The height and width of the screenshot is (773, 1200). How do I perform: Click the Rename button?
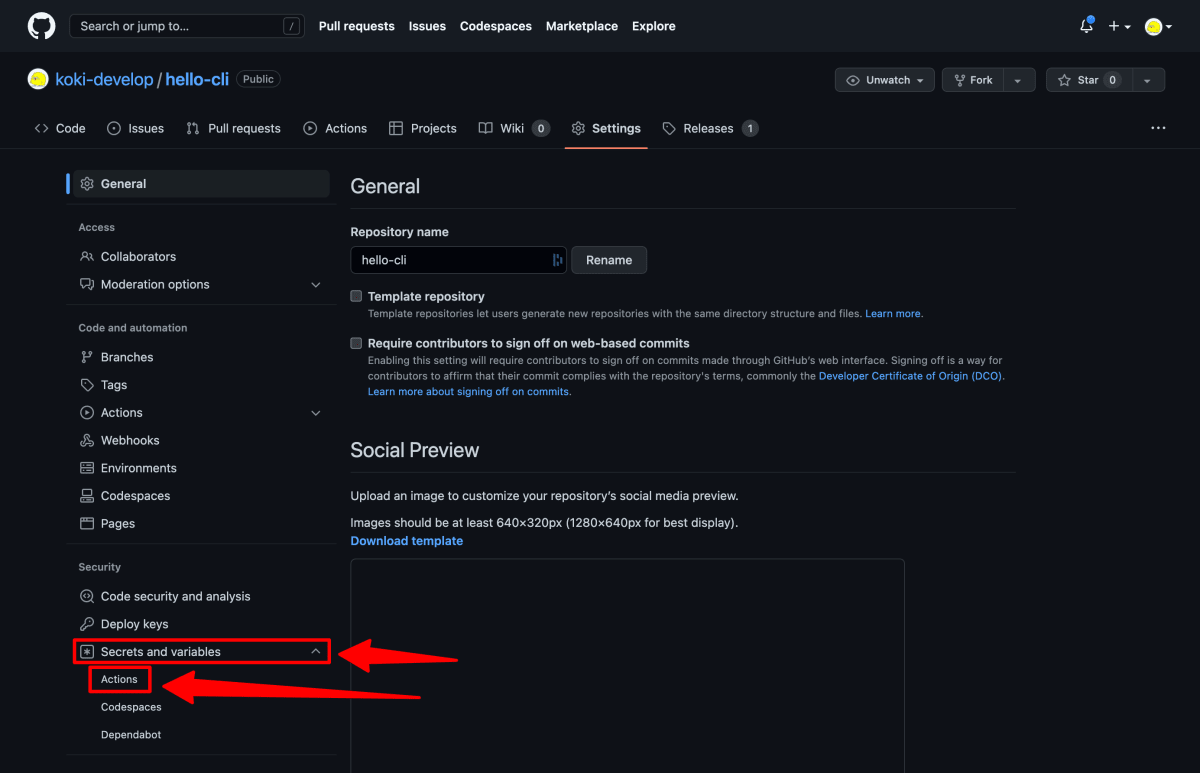tap(609, 260)
